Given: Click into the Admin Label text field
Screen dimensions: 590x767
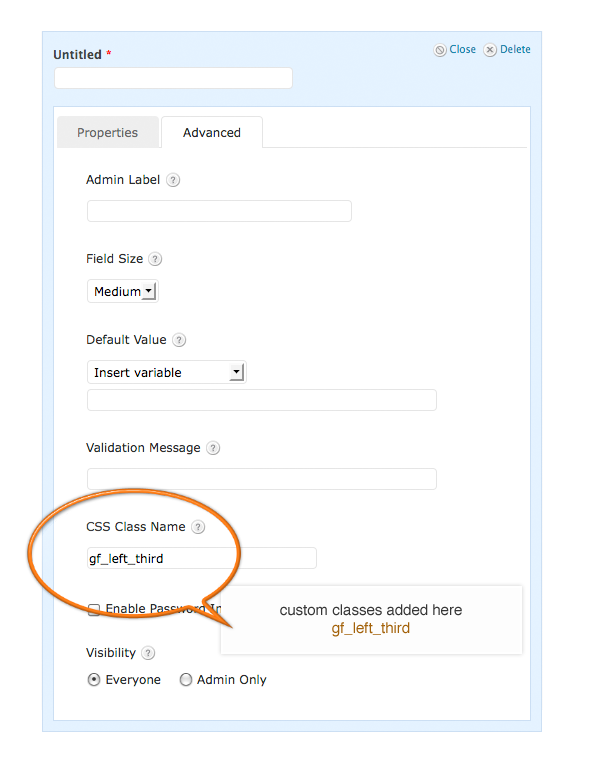Looking at the screenshot, I should (219, 211).
